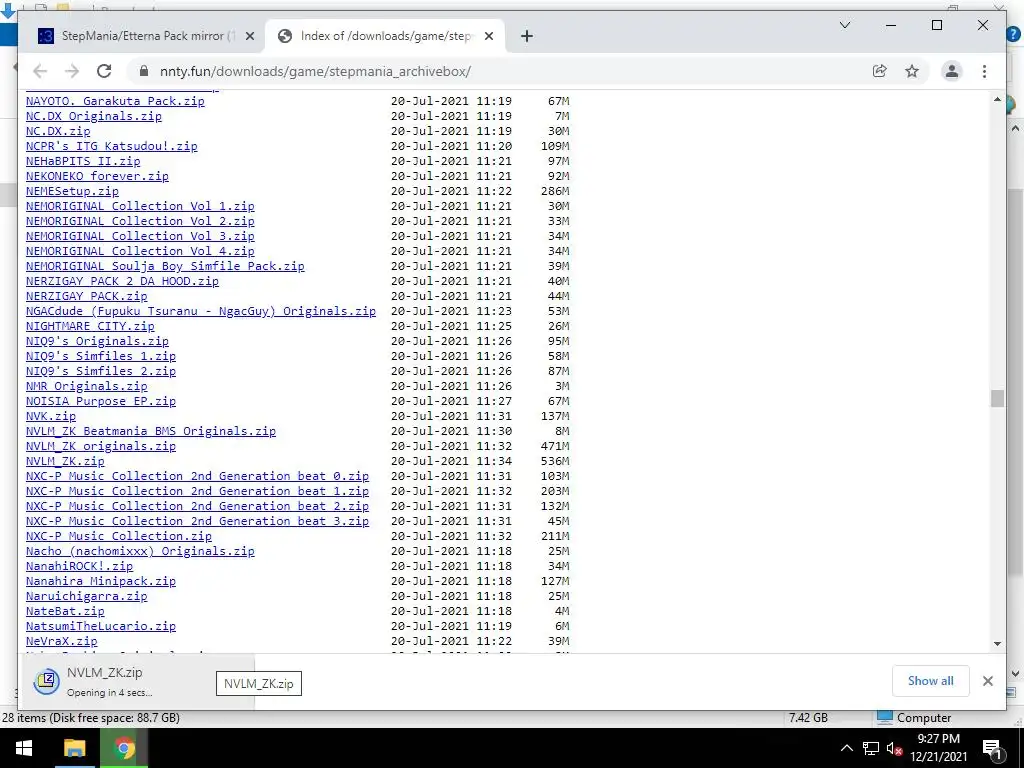Download NEHaBPITS II.zip
1024x768 pixels.
coord(83,161)
